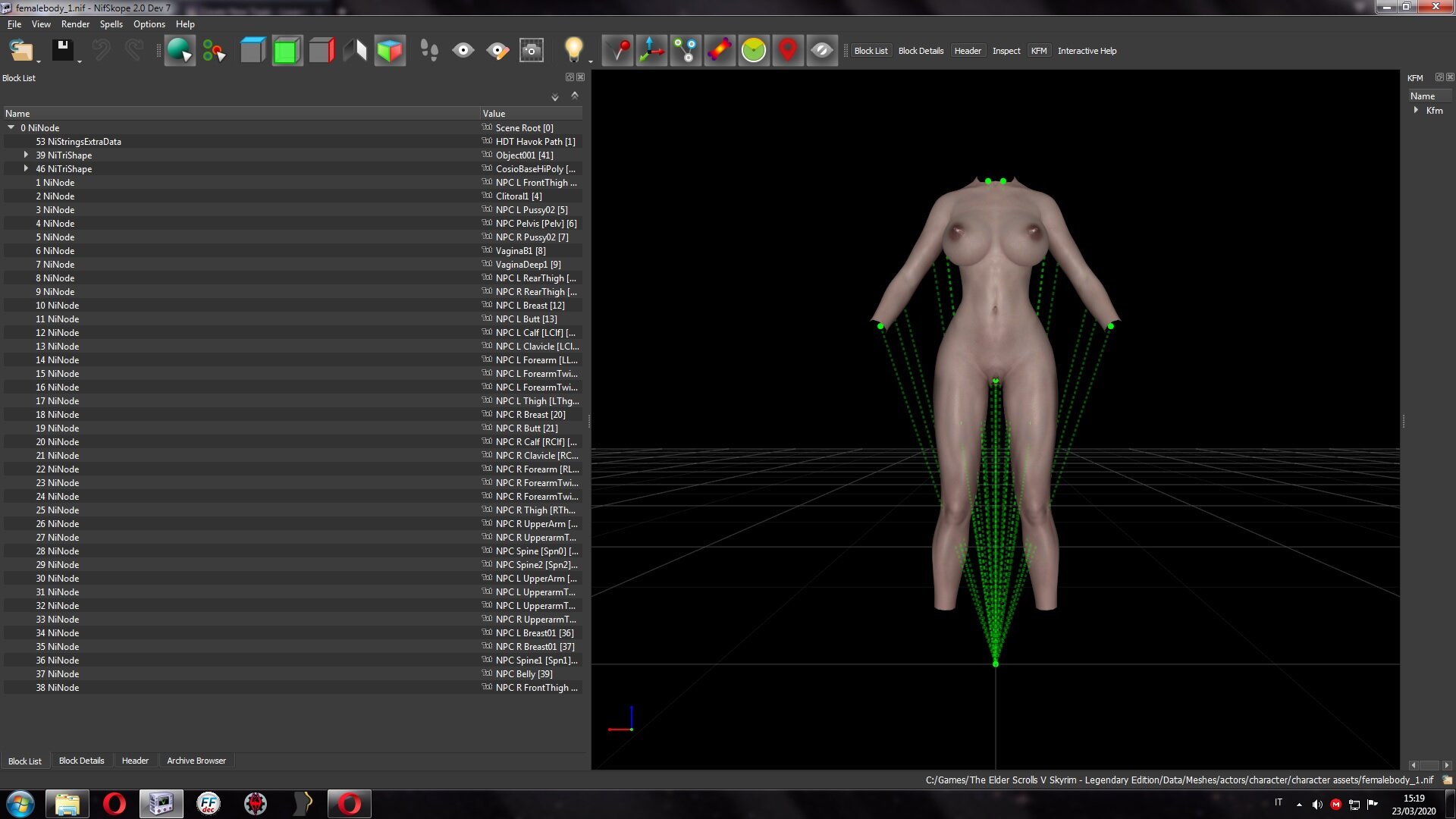Switch to Top view cube

(253, 51)
